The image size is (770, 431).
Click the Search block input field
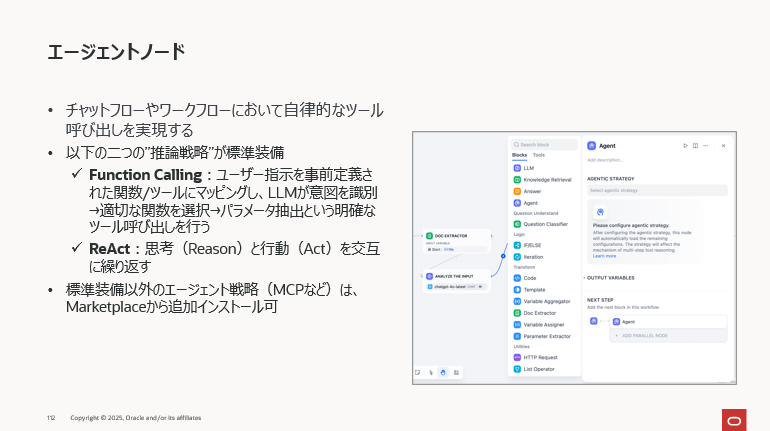pos(544,145)
